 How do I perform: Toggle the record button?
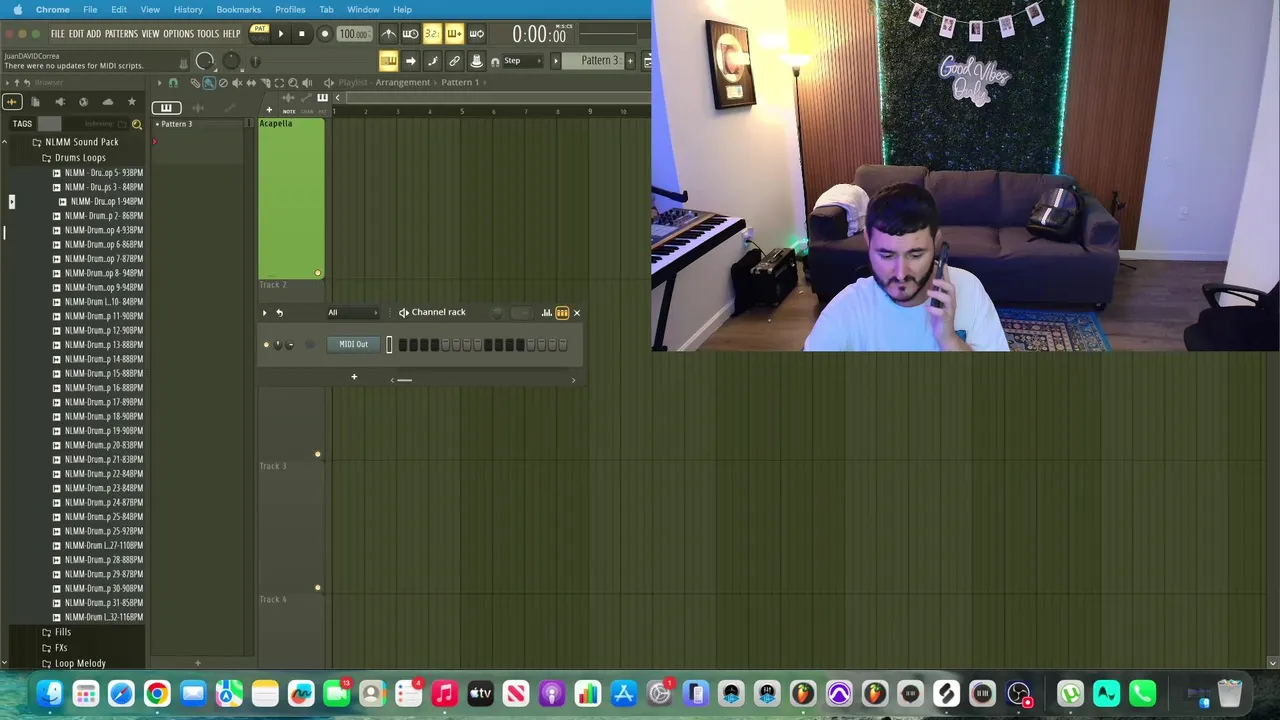(x=325, y=34)
